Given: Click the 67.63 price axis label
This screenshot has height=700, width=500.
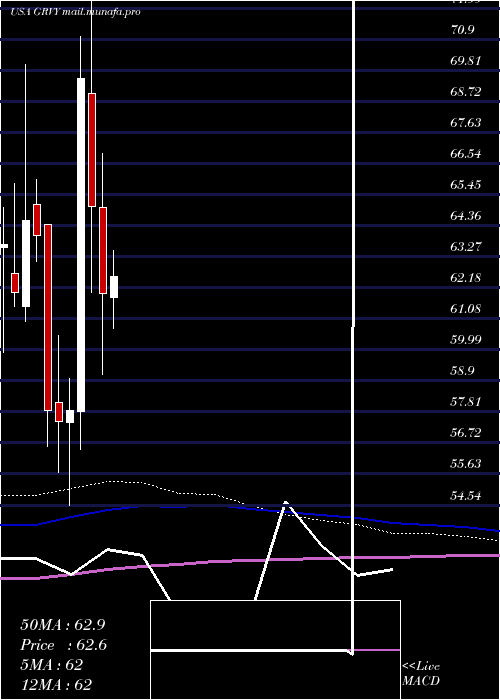Looking at the screenshot, I should pyautogui.click(x=466, y=123).
